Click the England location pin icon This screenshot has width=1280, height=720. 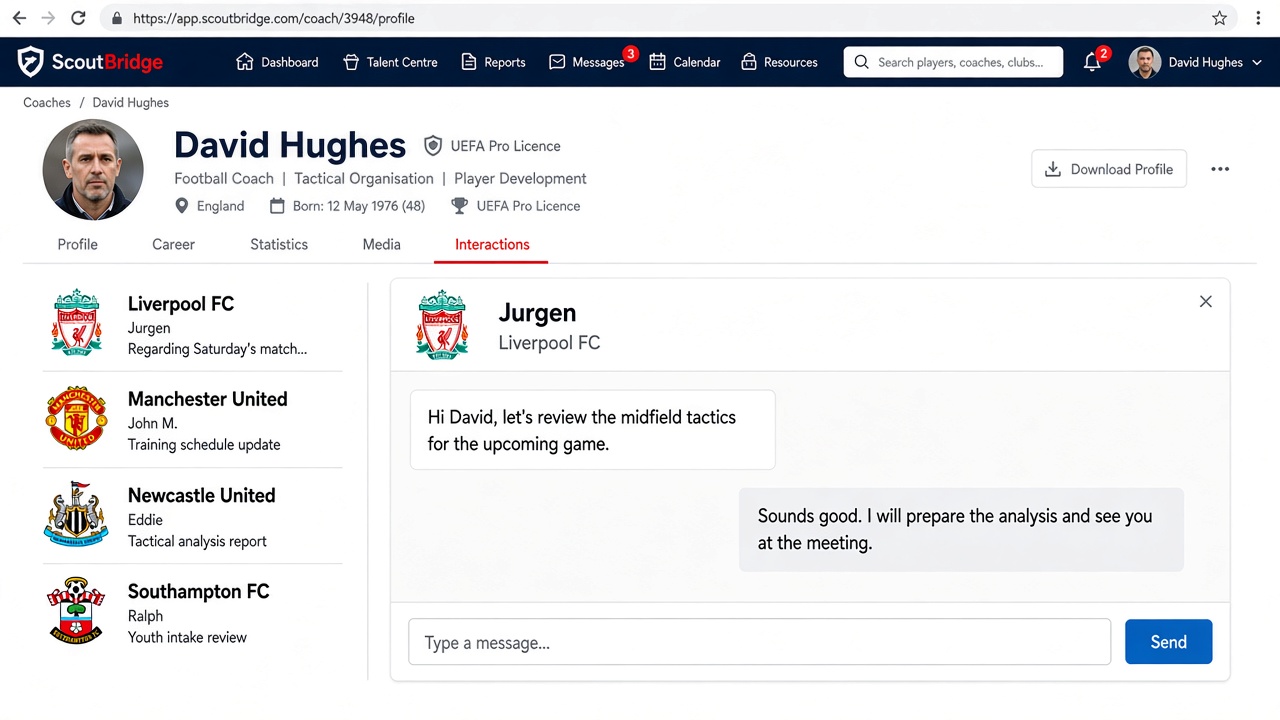click(181, 206)
